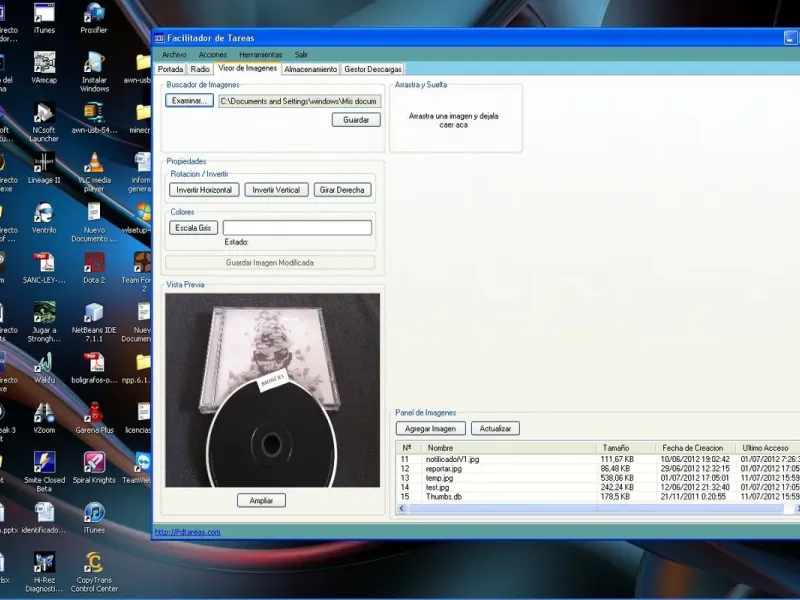Screen dimensions: 800x600
Task: Open the Herramientas menu
Action: click(260, 54)
